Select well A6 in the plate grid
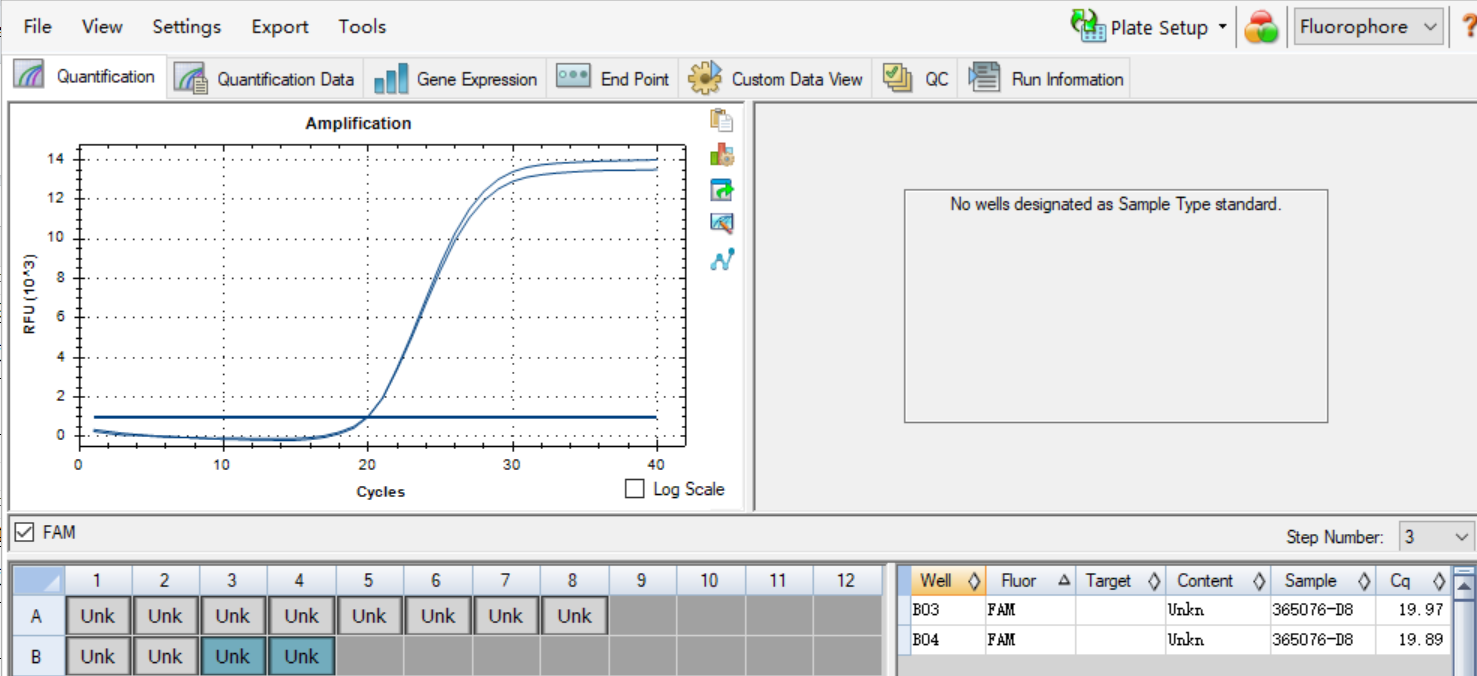Screen dimensions: 1477x676 pos(437,616)
